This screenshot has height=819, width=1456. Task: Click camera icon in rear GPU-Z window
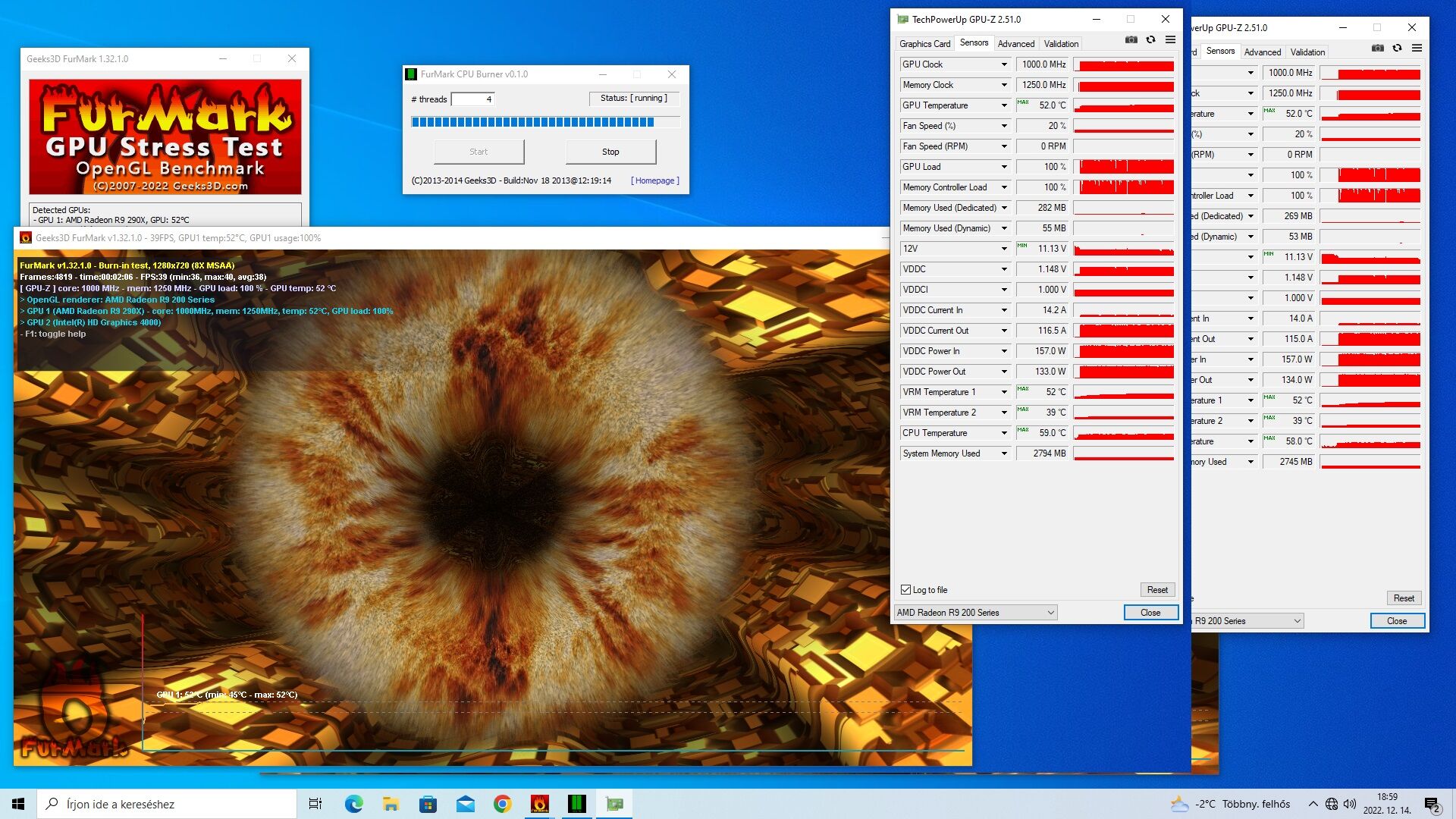click(x=1377, y=49)
